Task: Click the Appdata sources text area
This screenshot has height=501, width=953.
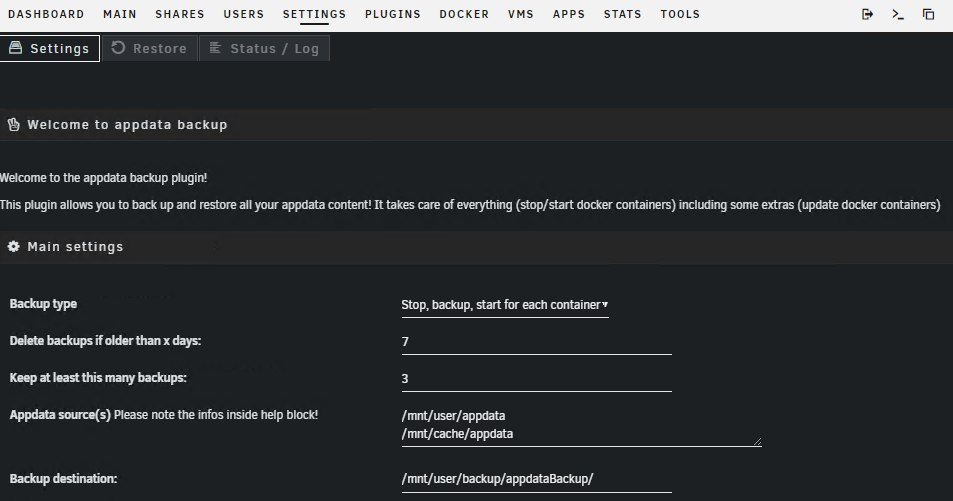Action: [x=578, y=424]
